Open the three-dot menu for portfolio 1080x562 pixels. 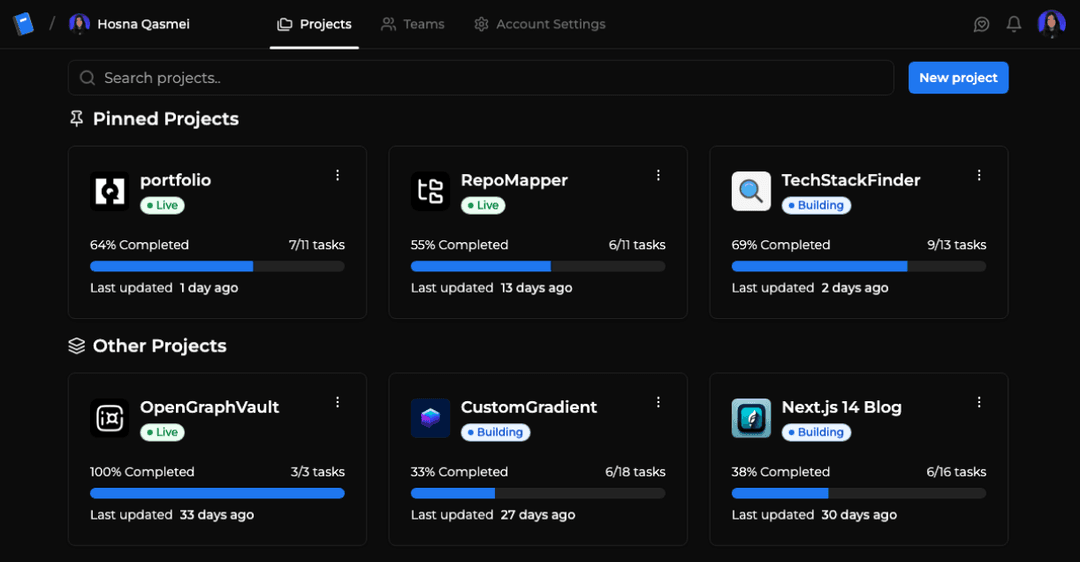[337, 175]
